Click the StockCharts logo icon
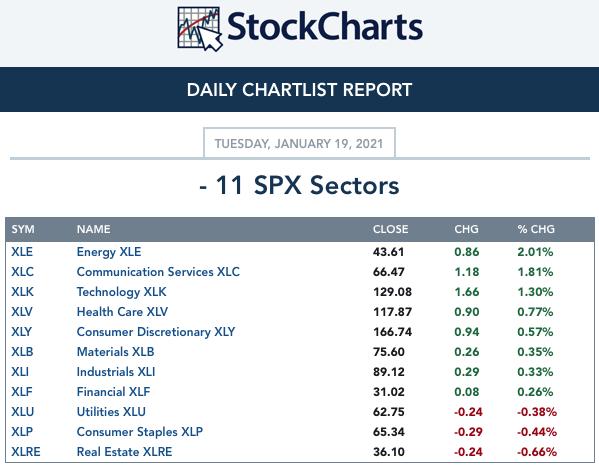Image resolution: width=599 pixels, height=466 pixels. pos(200,29)
